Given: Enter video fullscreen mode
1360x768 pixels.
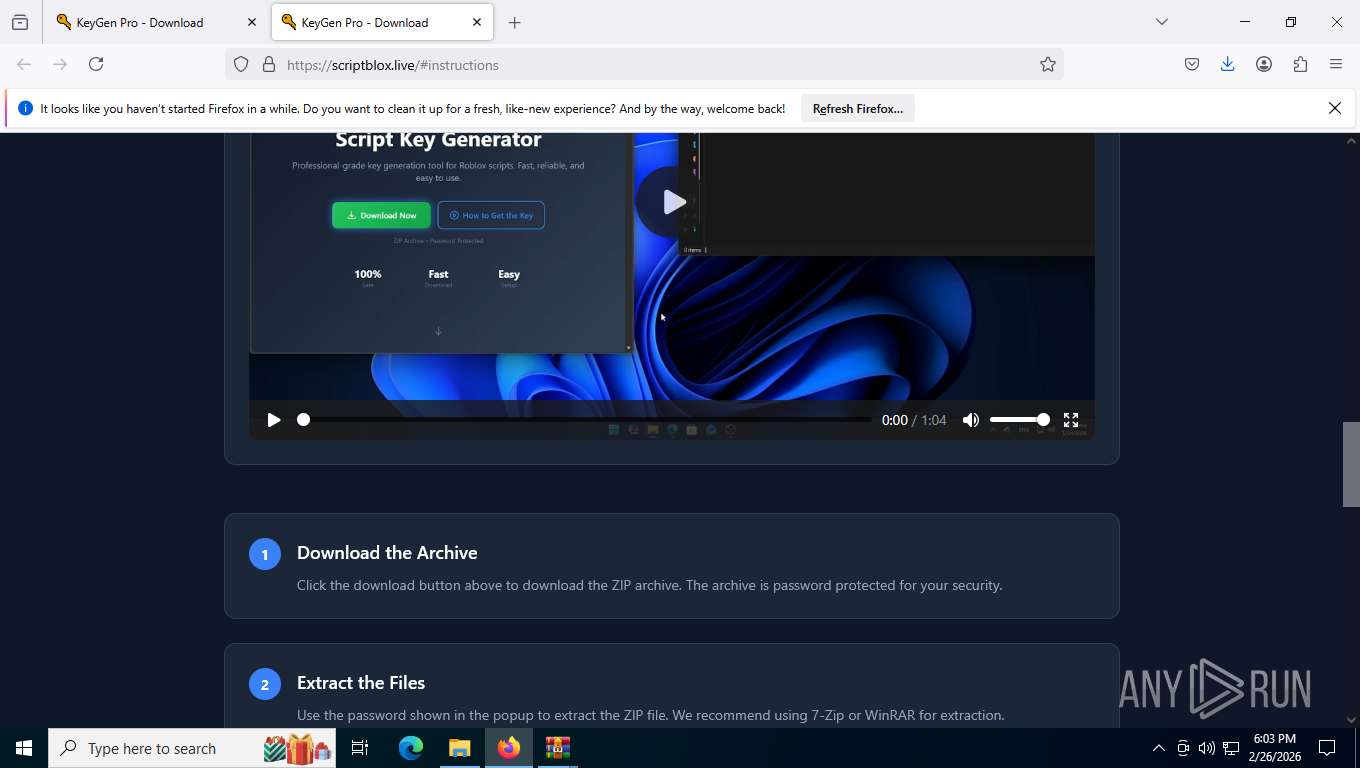Looking at the screenshot, I should [1070, 420].
